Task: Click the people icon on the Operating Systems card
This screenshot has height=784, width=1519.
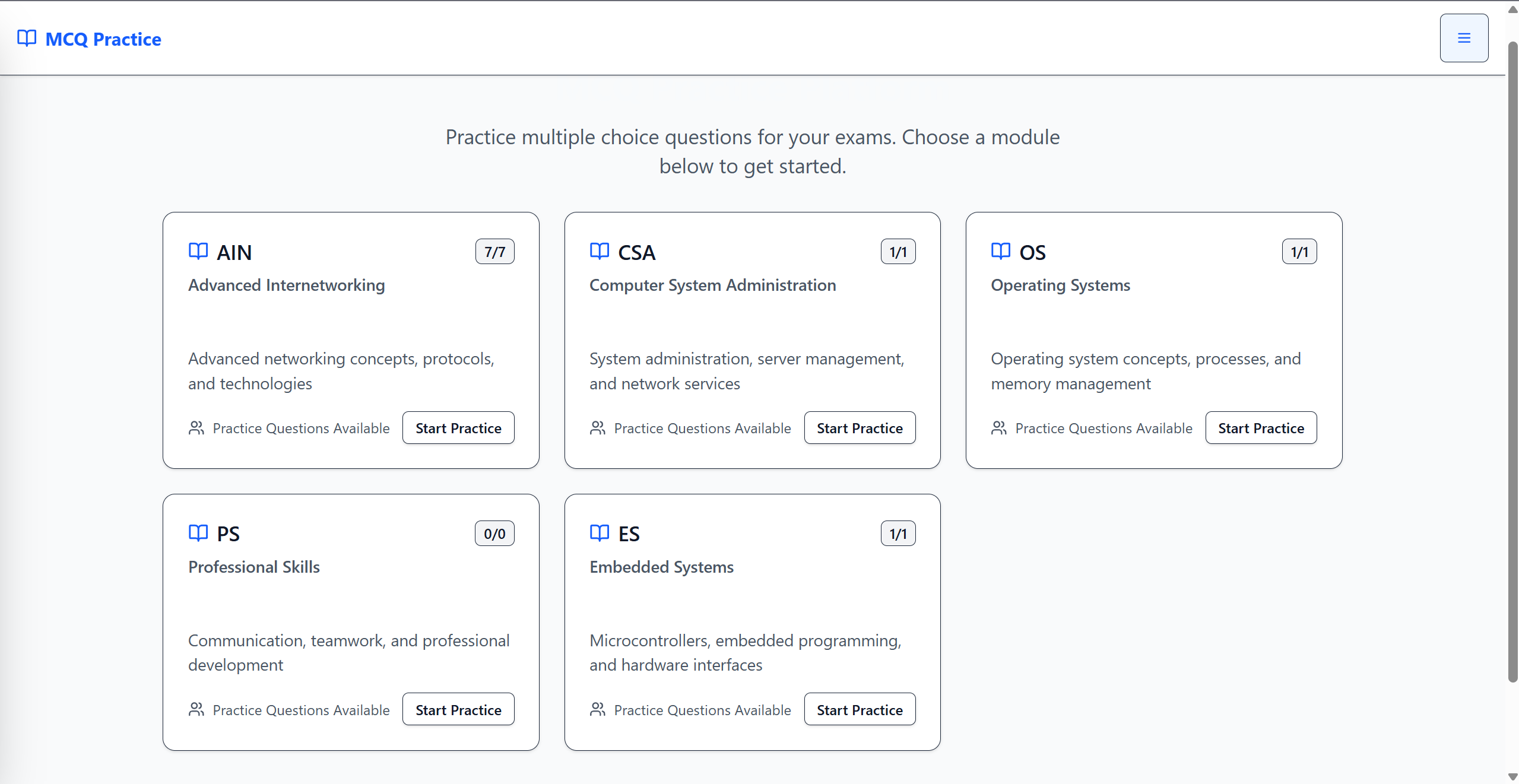Action: point(999,427)
